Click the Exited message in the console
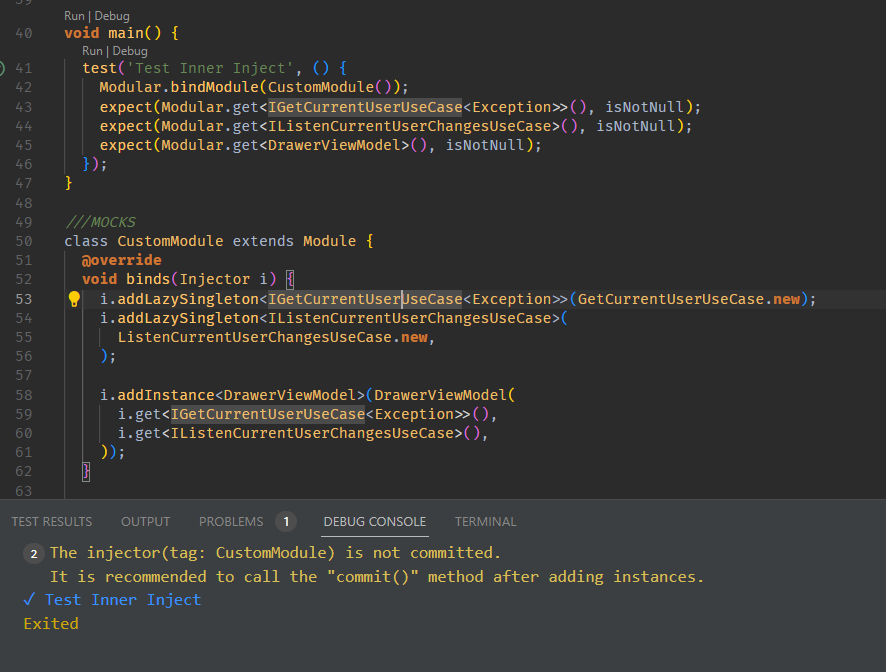This screenshot has width=886, height=672. point(51,623)
